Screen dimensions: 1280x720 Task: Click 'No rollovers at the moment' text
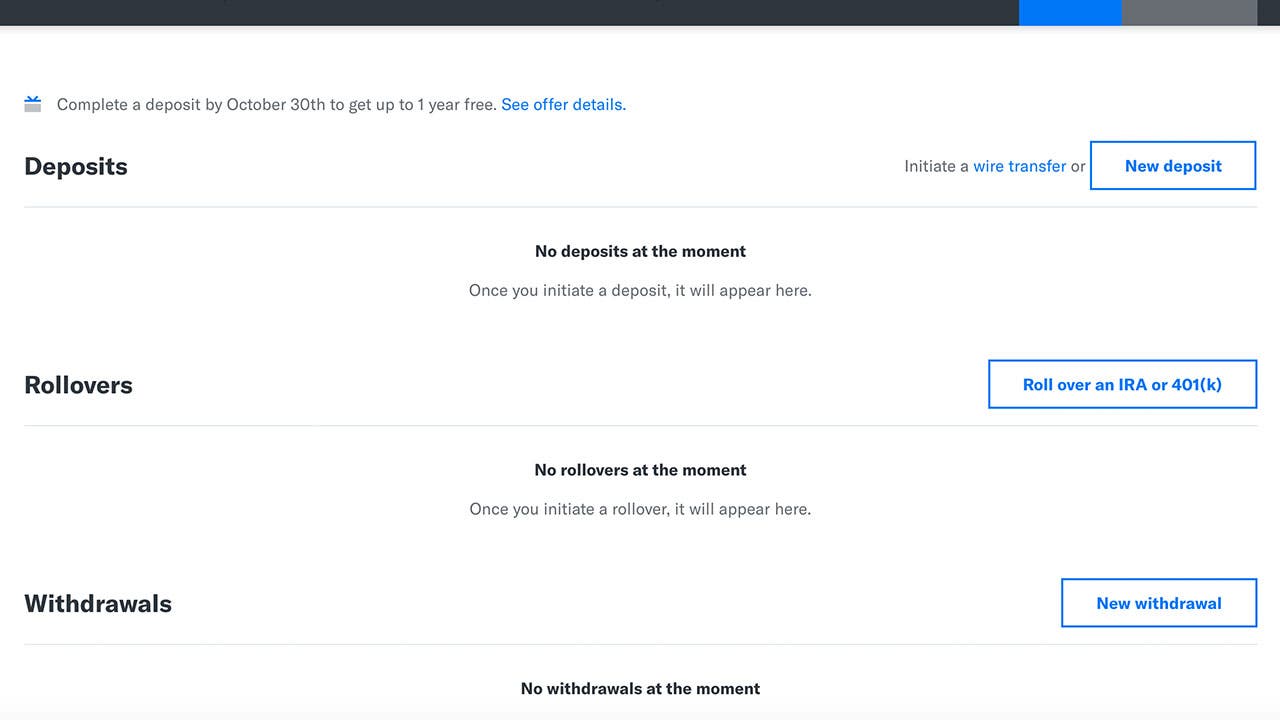coord(640,470)
